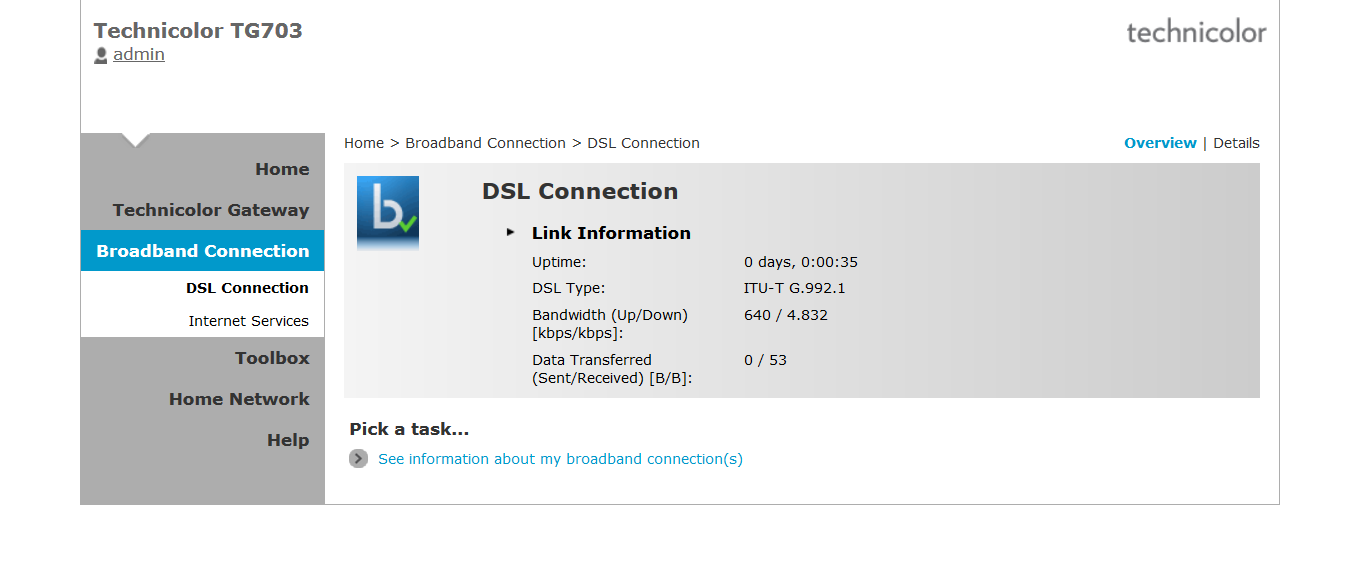Image resolution: width=1372 pixels, height=572 pixels.
Task: Click the admin user link
Action: coord(139,54)
